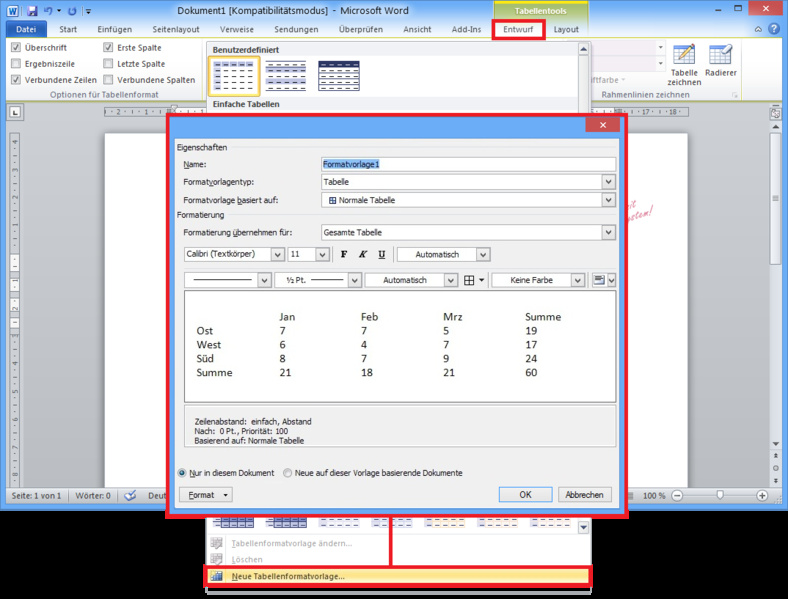Click the Save icon in quick access toolbar
This screenshot has height=599, width=788.
(x=32, y=10)
